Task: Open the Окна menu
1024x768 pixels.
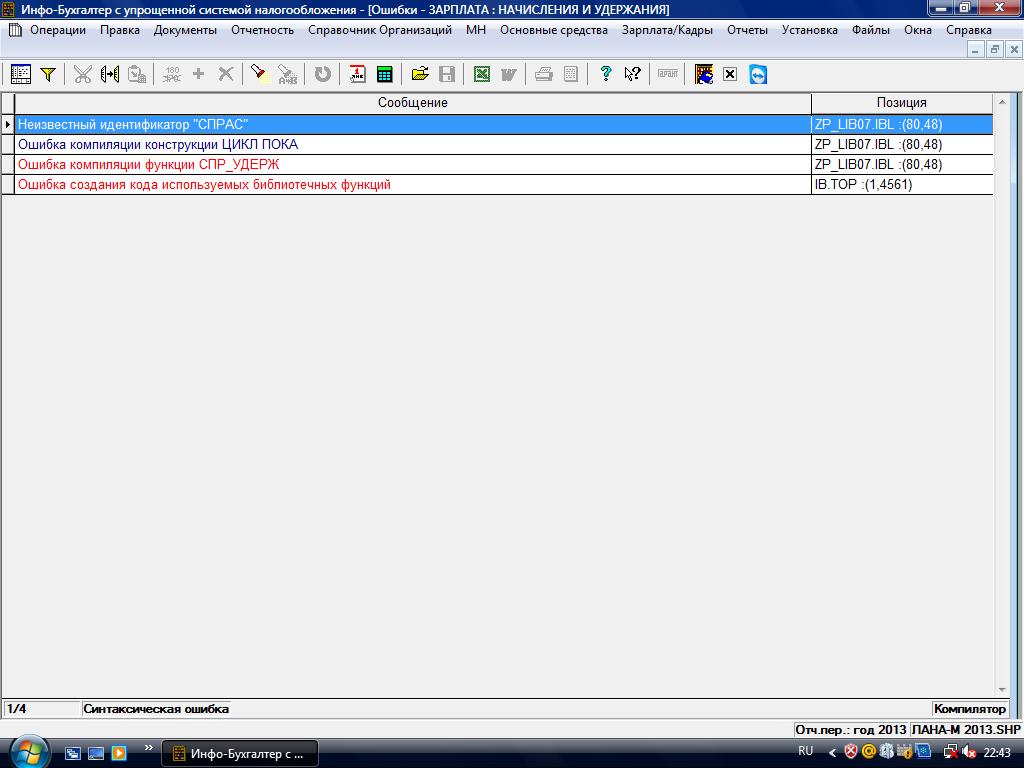Action: (918, 30)
